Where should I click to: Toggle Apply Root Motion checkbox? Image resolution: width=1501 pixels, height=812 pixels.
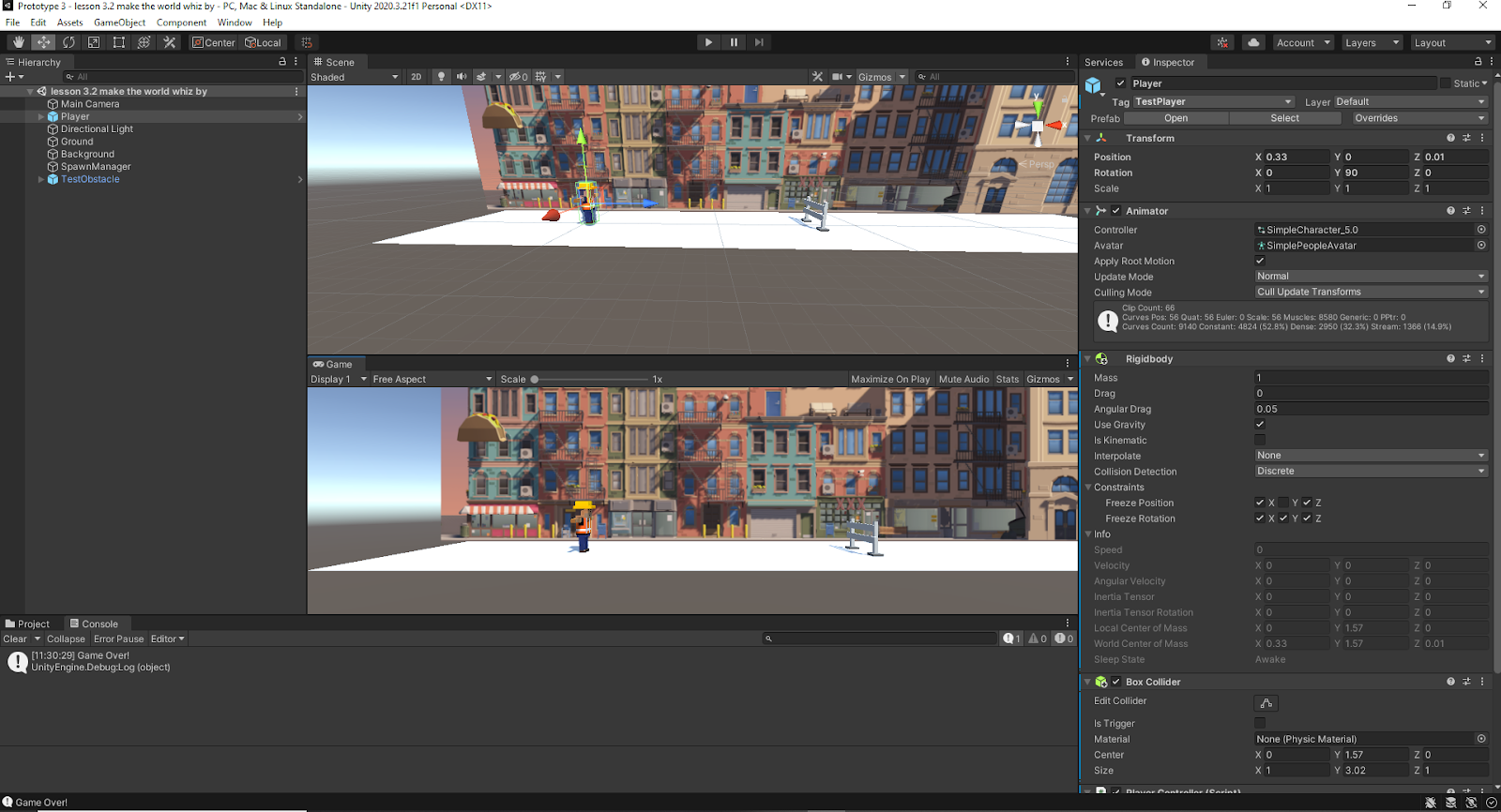tap(1260, 261)
